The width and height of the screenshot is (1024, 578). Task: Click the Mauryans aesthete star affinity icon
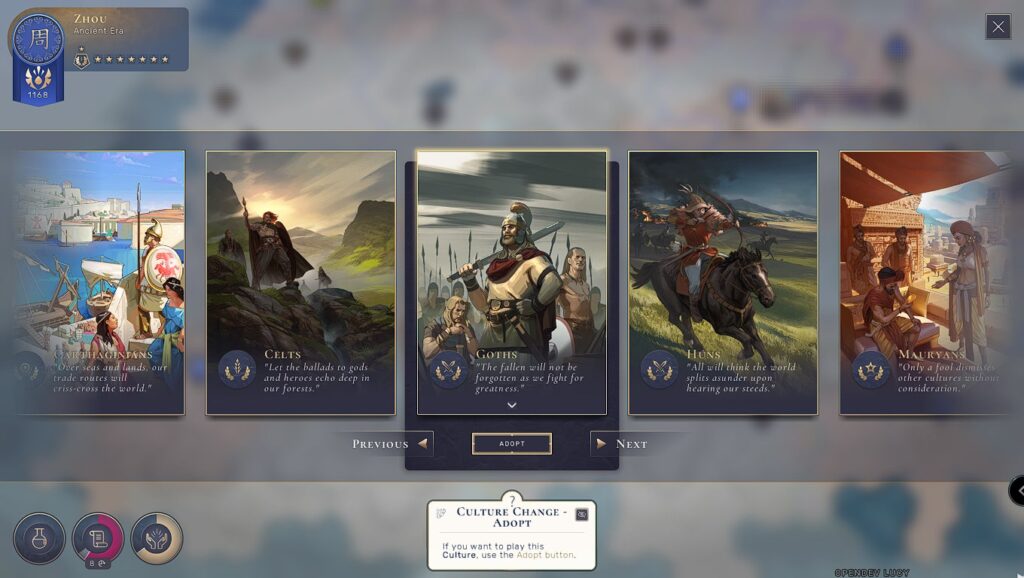tap(871, 370)
